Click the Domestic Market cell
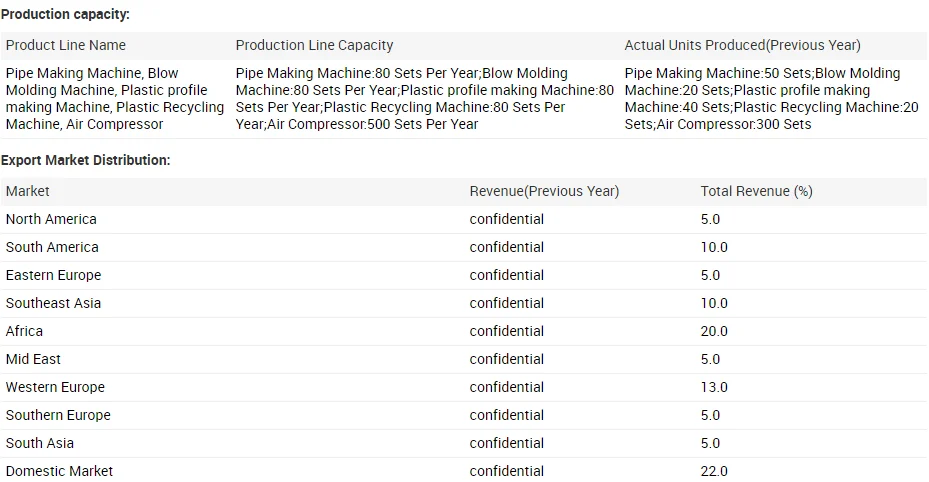929x482 pixels. 59,471
